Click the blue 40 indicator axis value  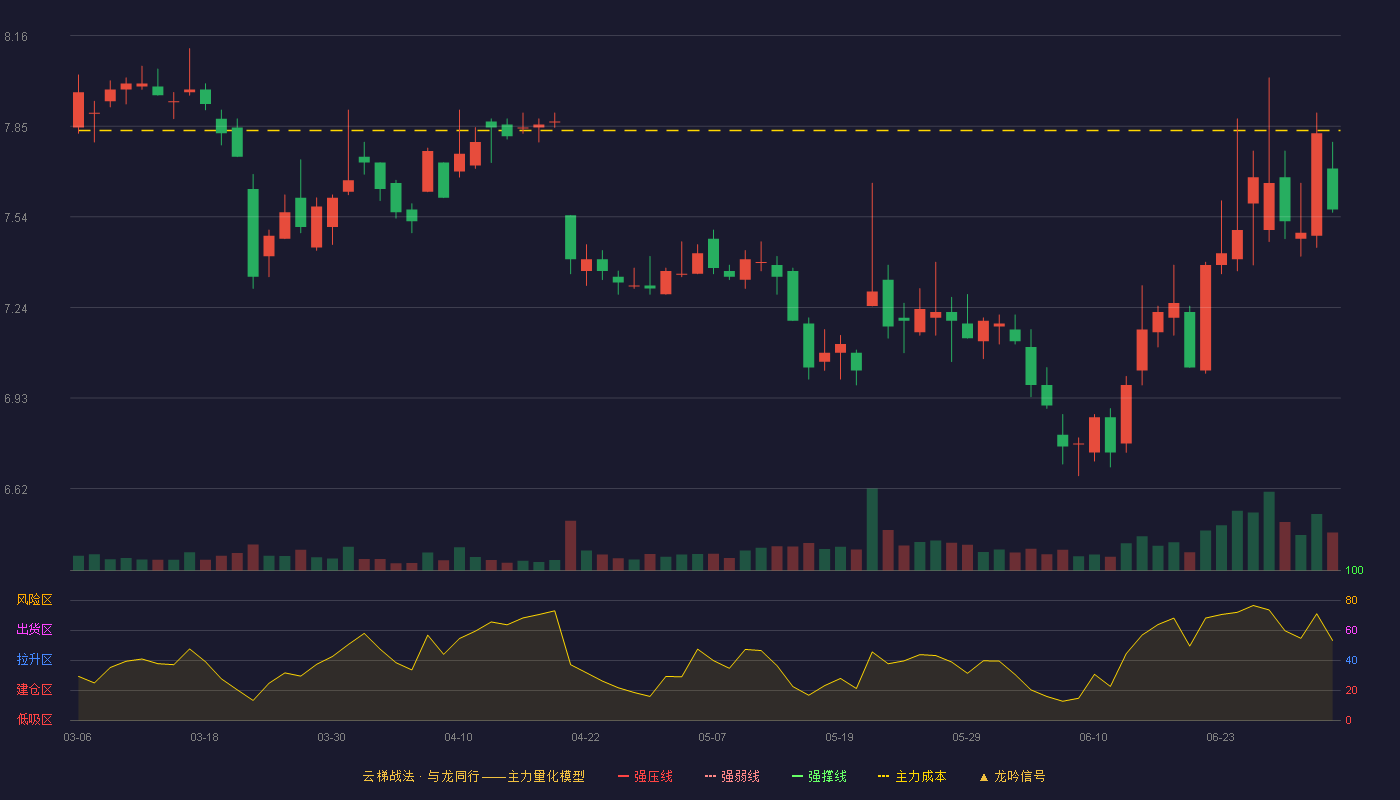1351,660
